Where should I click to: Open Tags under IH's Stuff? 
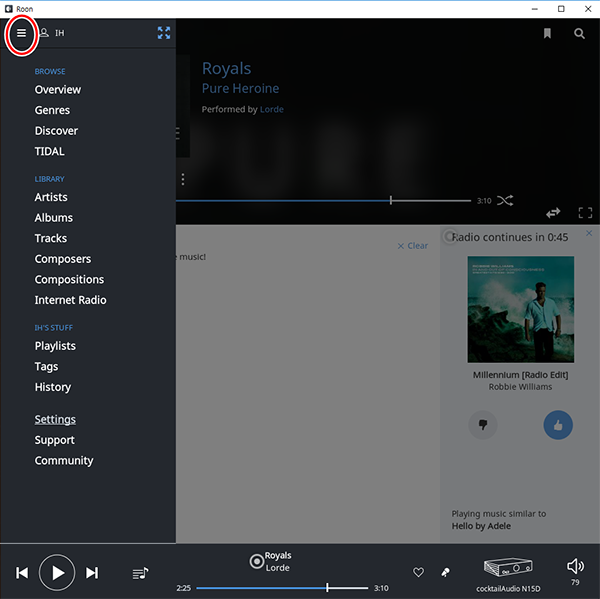pos(46,367)
